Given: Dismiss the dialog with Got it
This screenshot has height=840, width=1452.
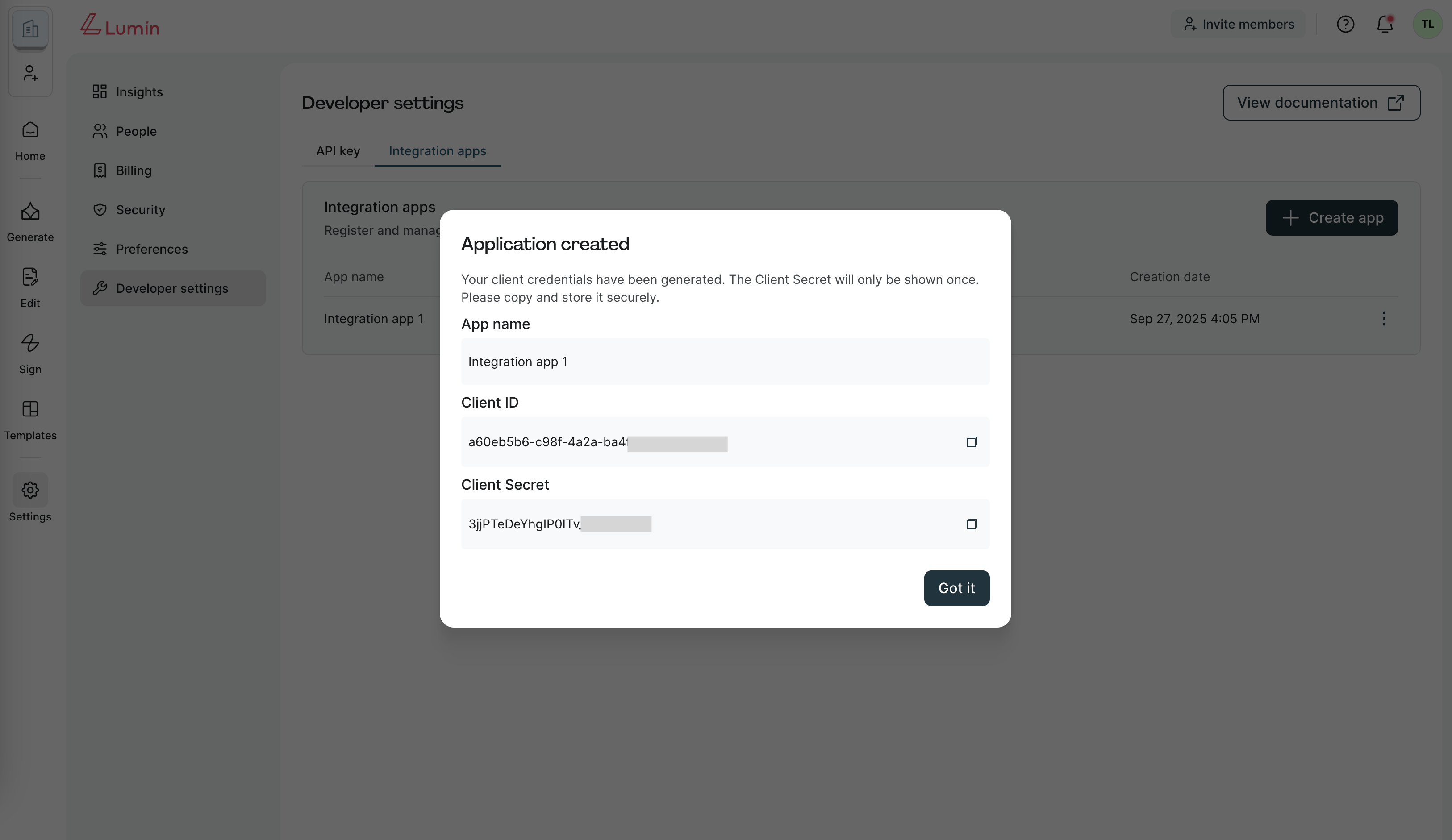Looking at the screenshot, I should [x=956, y=588].
